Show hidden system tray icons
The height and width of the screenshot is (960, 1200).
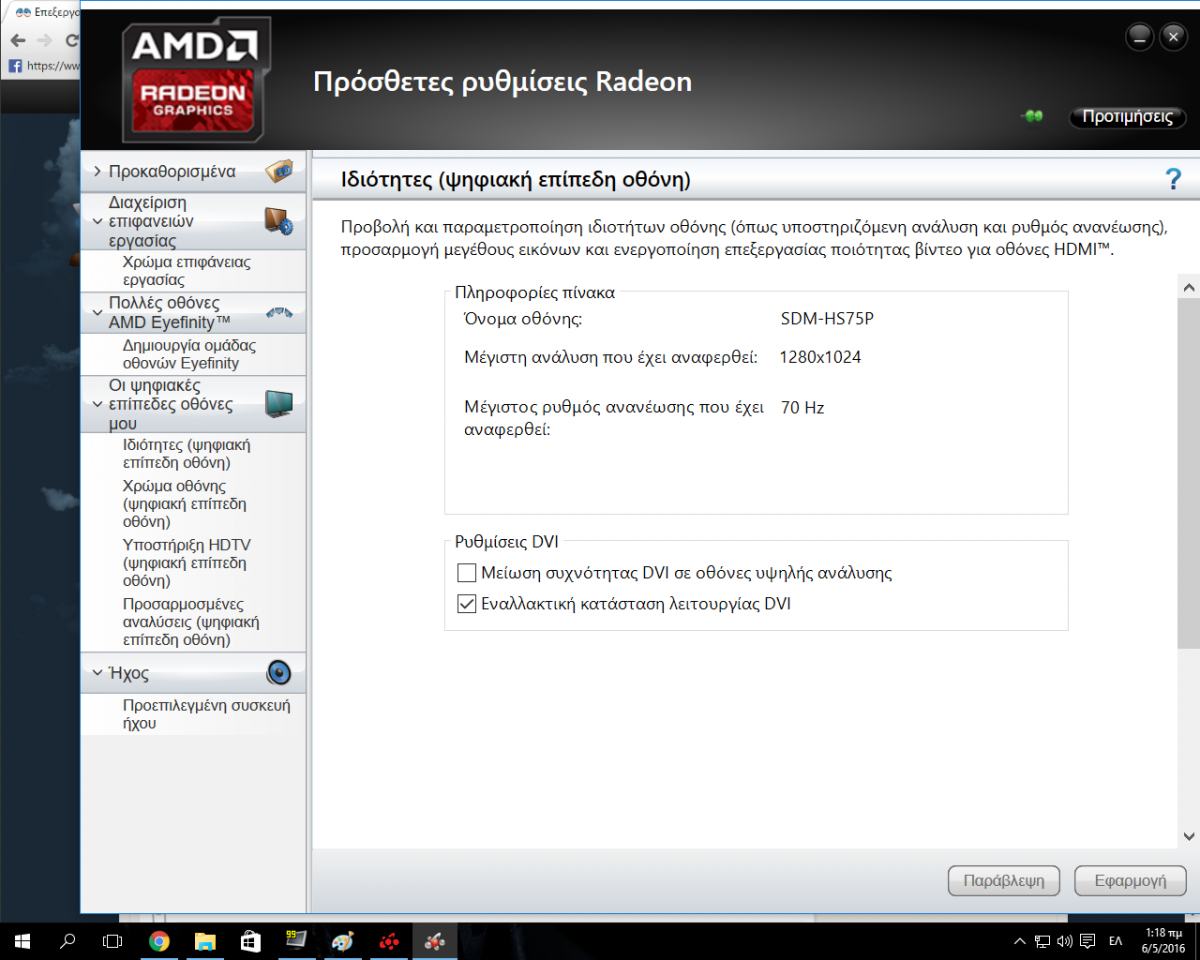click(x=1020, y=941)
